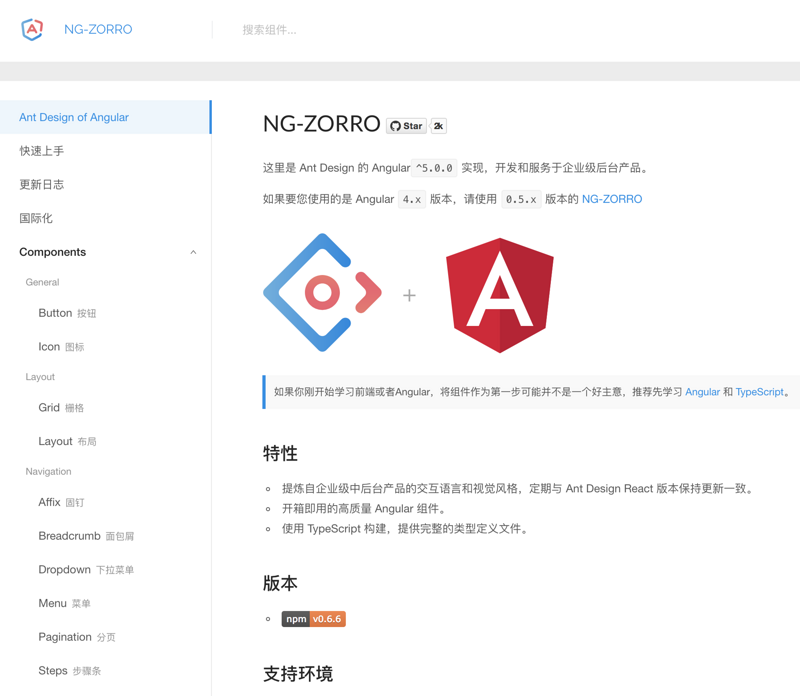Click the 特性 section heading
The image size is (800, 696).
coord(280,453)
